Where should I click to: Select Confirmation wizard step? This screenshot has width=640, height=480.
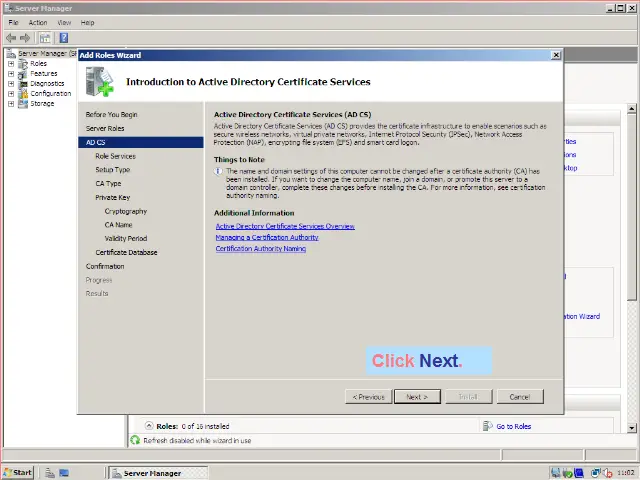coord(105,266)
